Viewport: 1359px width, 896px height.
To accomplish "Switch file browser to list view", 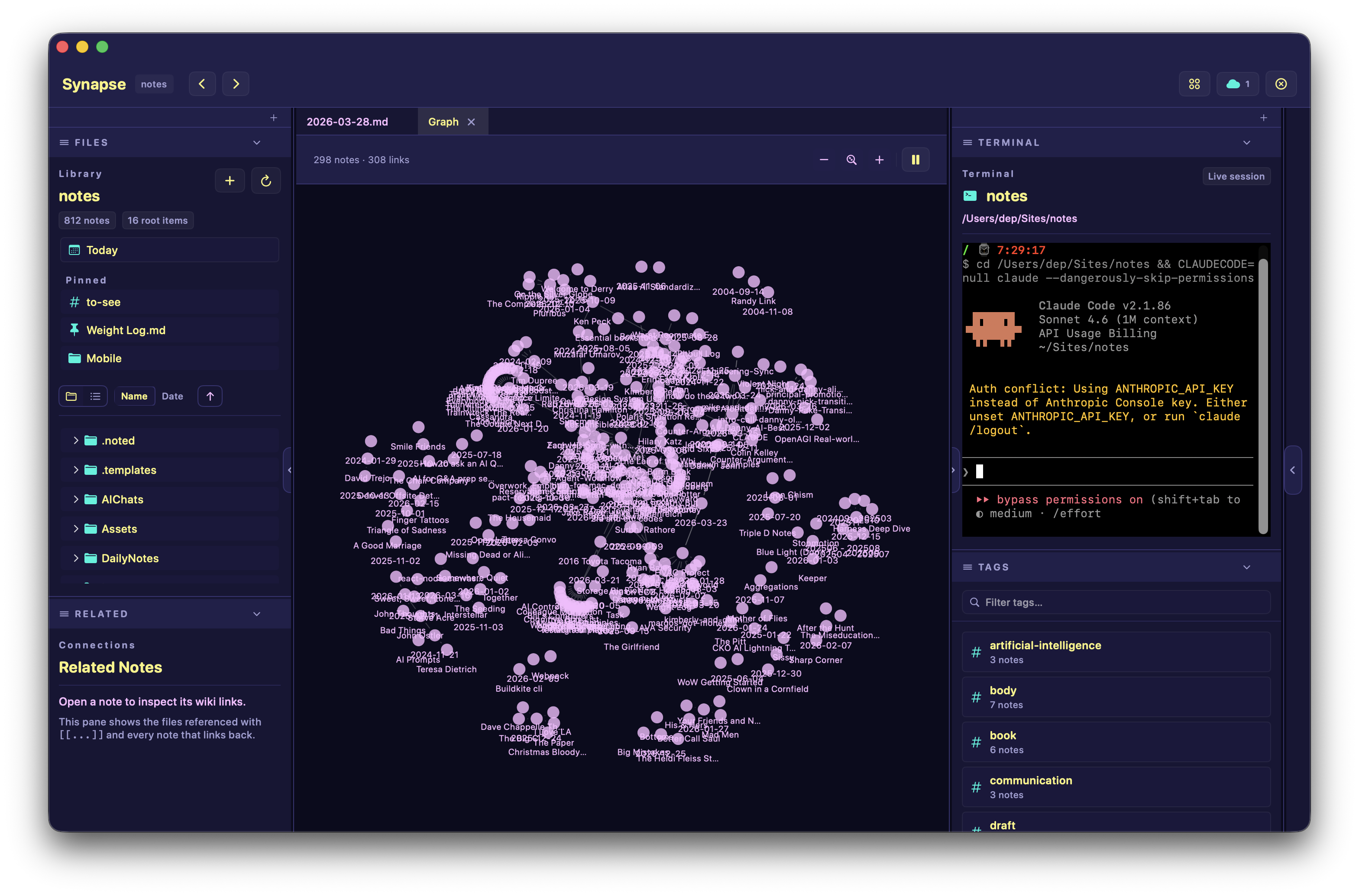I will click(95, 396).
